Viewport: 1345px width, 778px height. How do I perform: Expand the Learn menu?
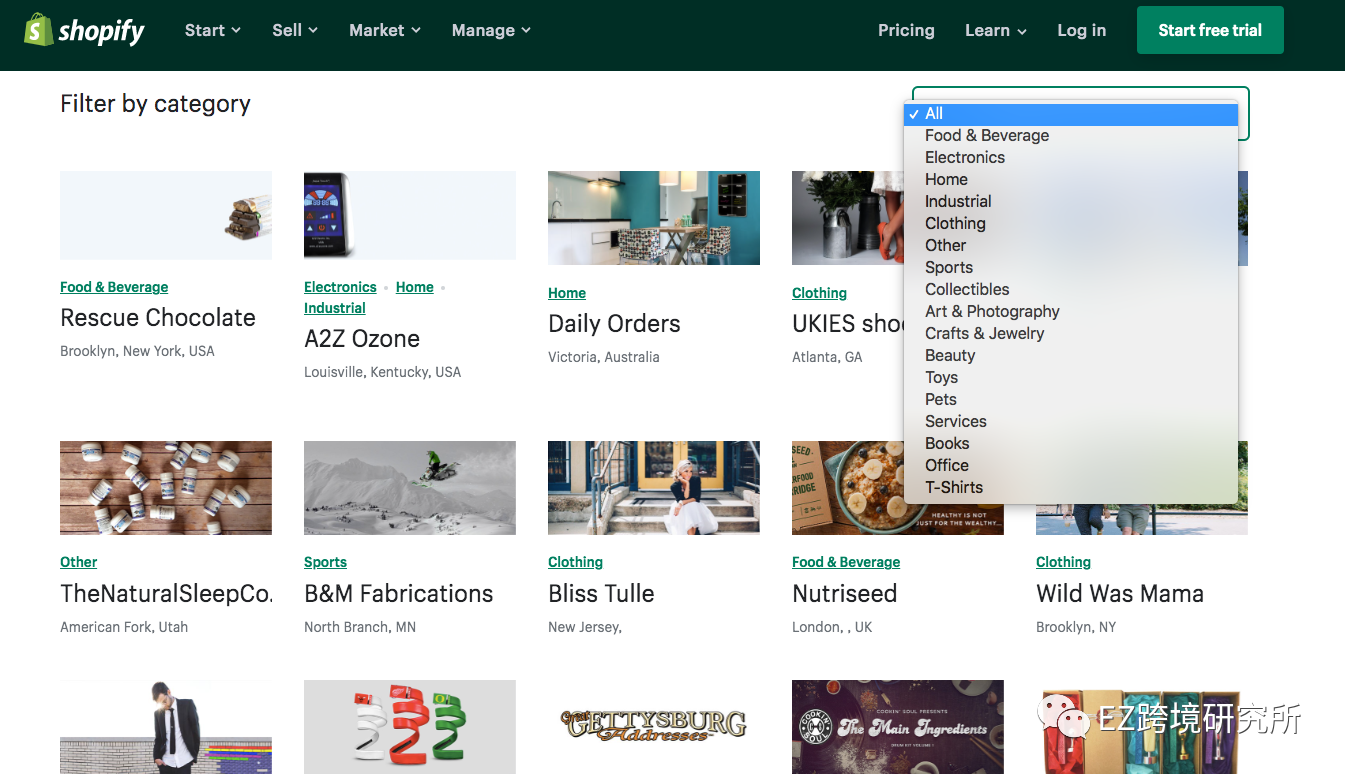(996, 30)
